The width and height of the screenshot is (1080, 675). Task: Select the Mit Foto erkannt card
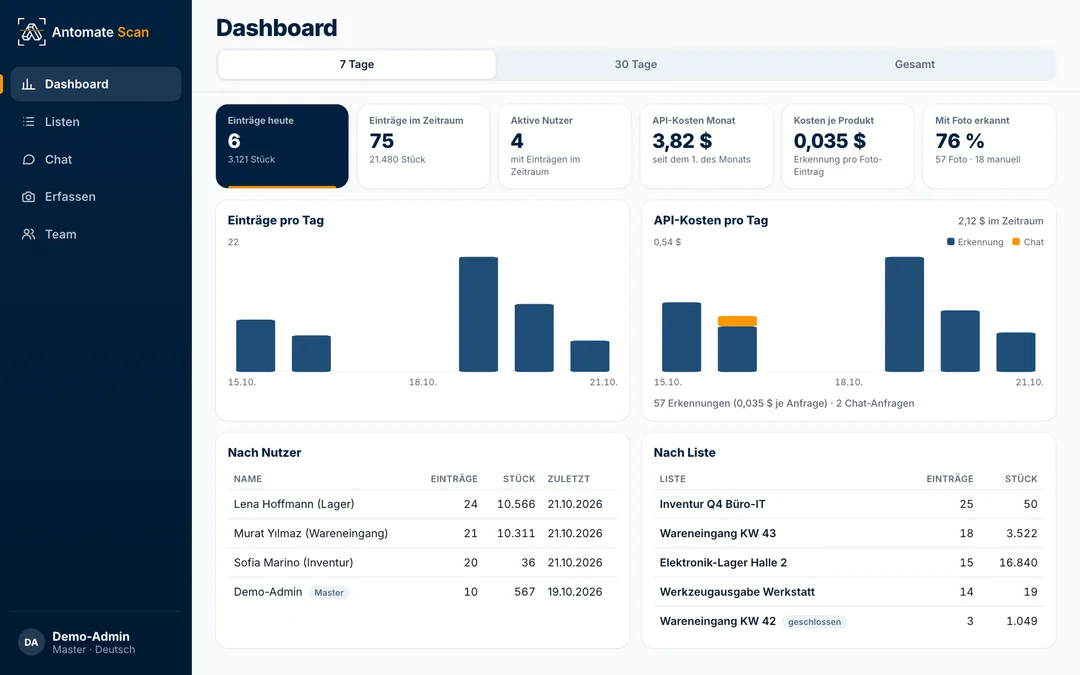pos(989,146)
